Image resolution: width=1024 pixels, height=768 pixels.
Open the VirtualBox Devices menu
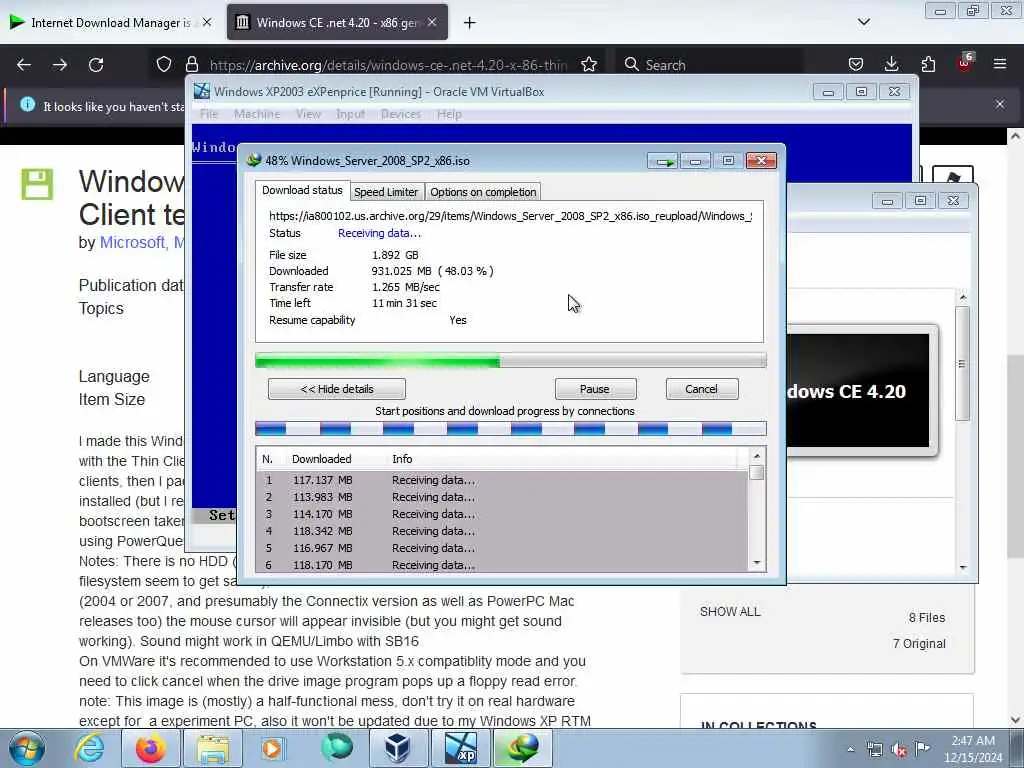400,114
